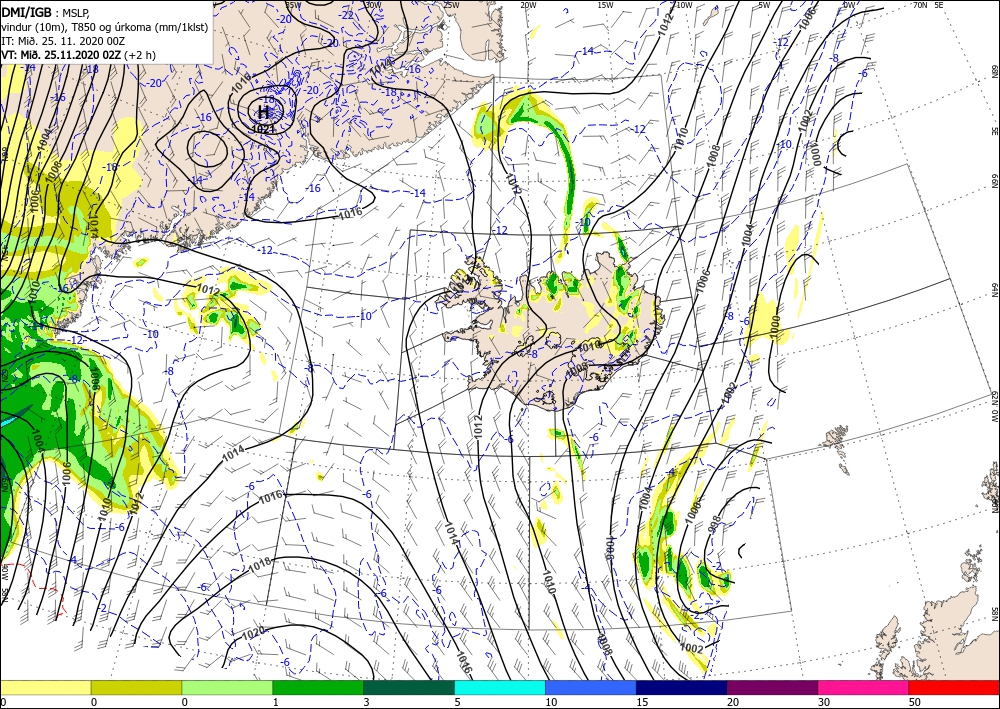Pick the bright blue legend swatch
This screenshot has height=709, width=1000.
[x=591, y=687]
